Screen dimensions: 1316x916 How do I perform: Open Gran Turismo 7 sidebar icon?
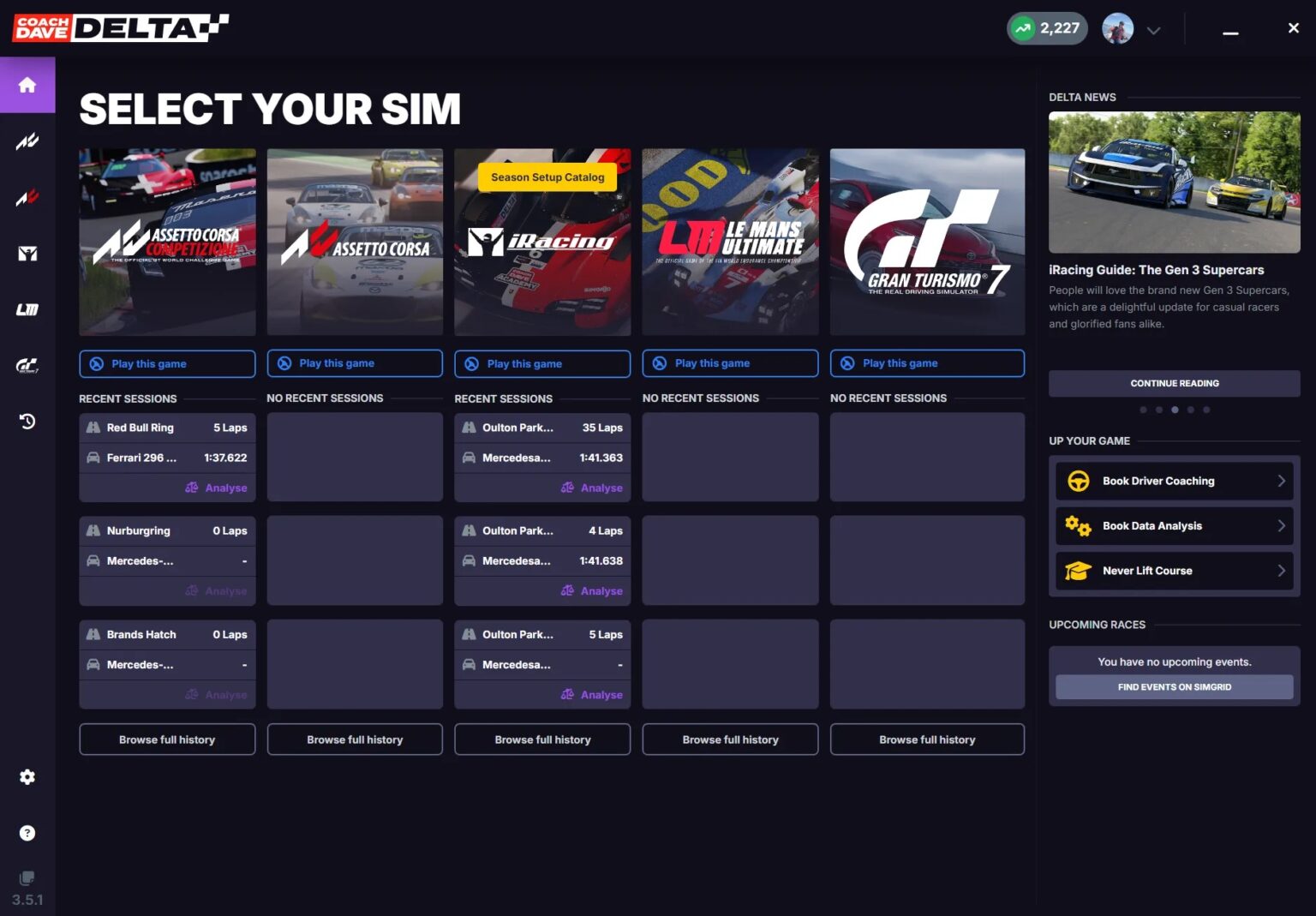pyautogui.click(x=27, y=366)
